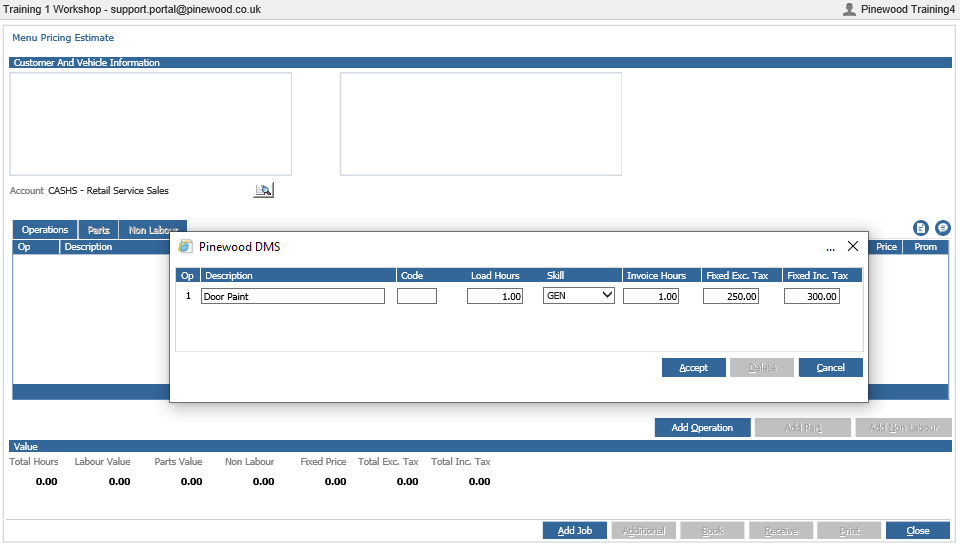Click the Fixed Exc. Tax field 250.00

pyautogui.click(x=731, y=296)
